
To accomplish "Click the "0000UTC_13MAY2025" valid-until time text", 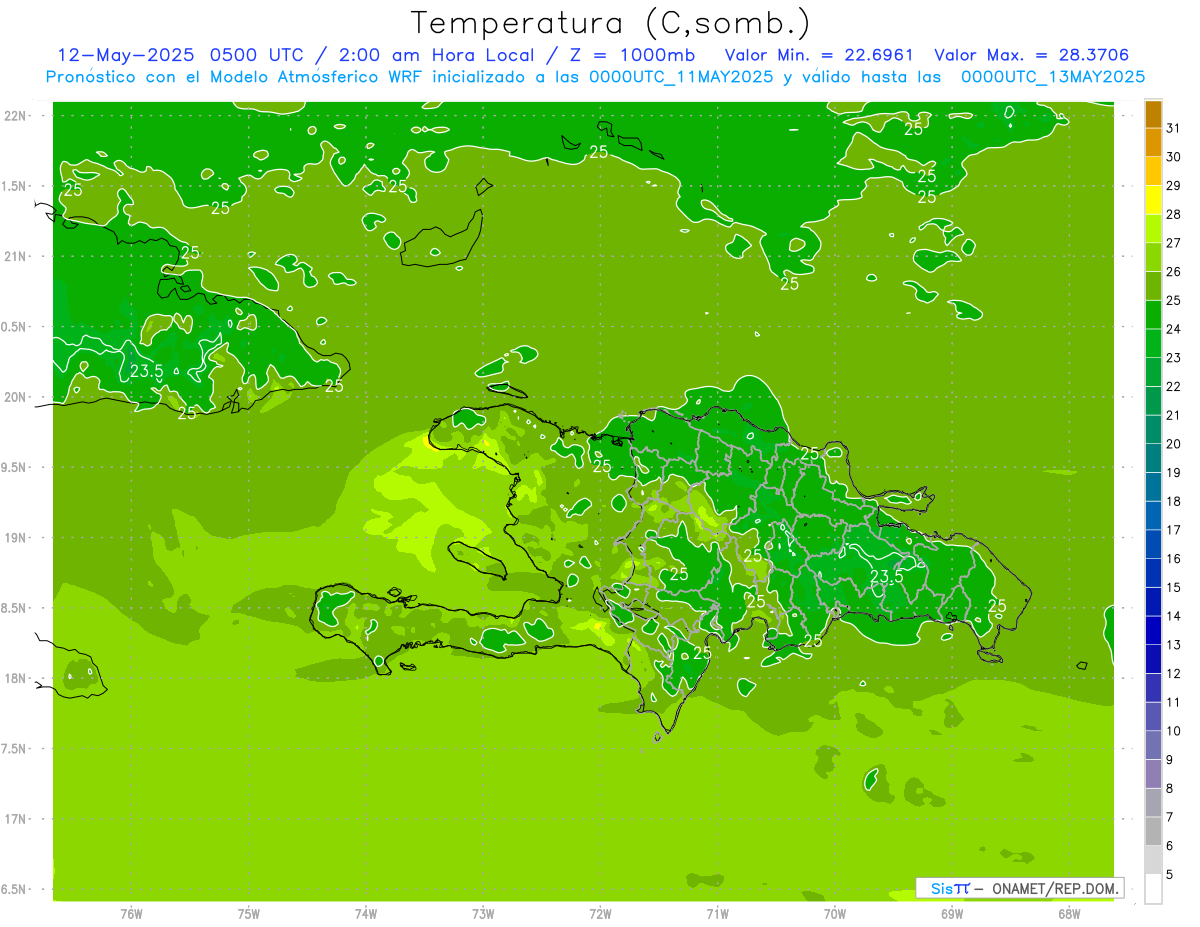I will point(1053,77).
